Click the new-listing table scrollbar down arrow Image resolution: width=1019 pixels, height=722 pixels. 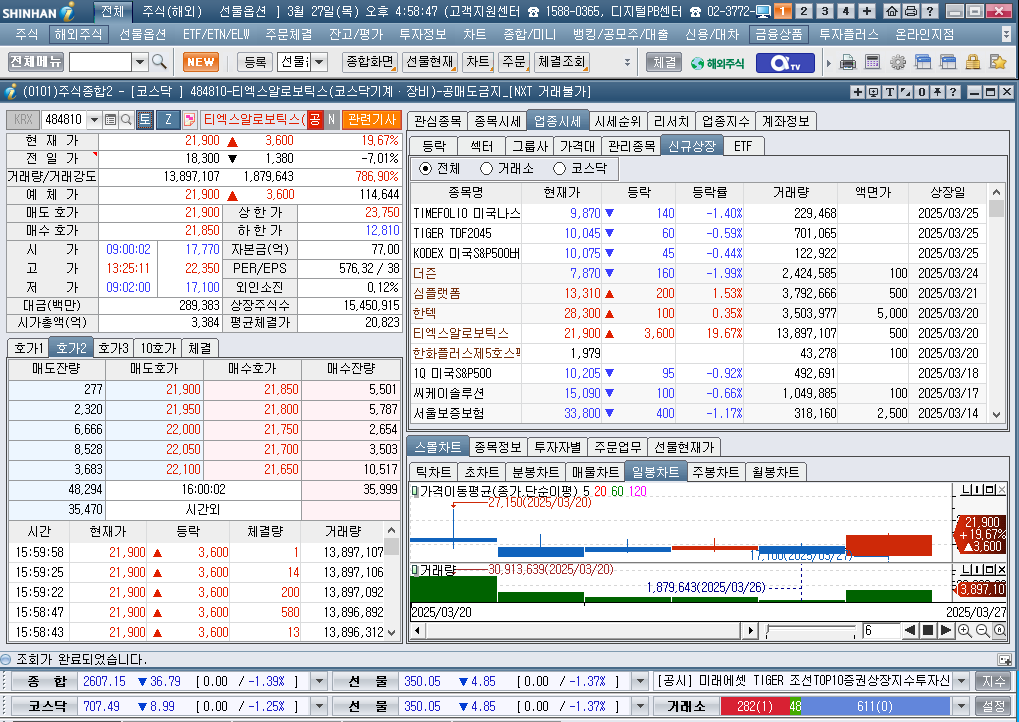(x=996, y=414)
